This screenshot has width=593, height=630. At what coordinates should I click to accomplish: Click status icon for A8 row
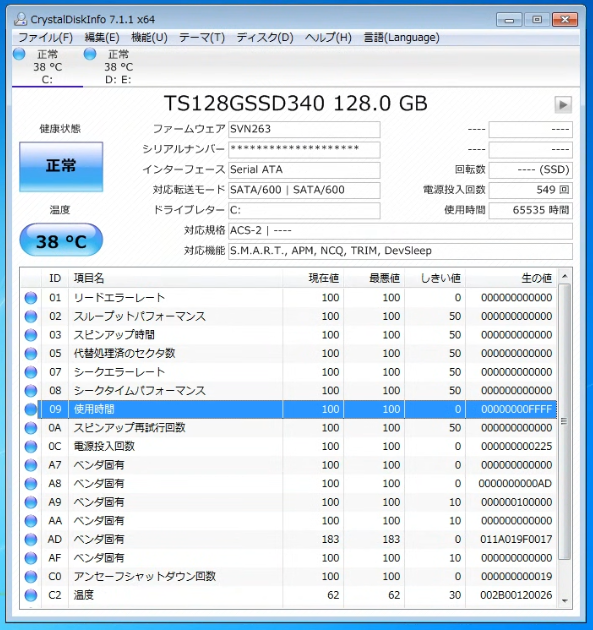31,483
